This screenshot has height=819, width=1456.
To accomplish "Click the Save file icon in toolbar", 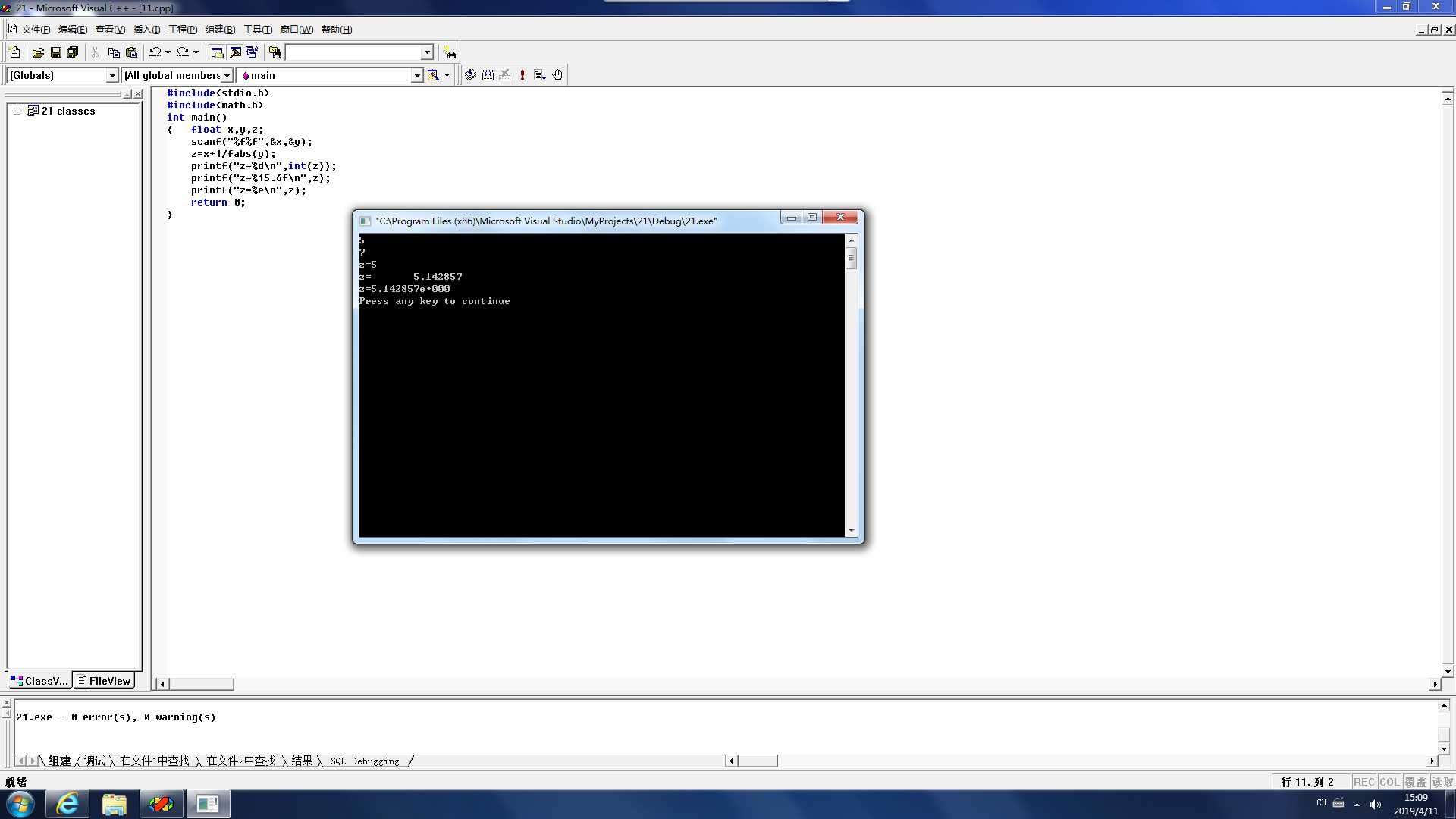I will tap(55, 52).
